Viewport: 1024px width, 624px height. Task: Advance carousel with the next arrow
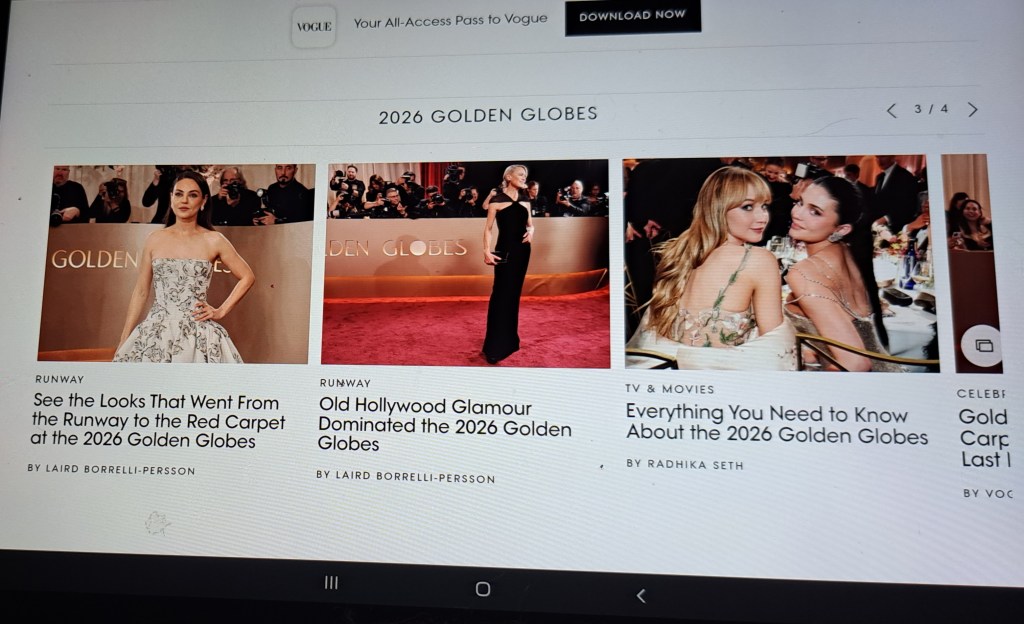(x=972, y=110)
